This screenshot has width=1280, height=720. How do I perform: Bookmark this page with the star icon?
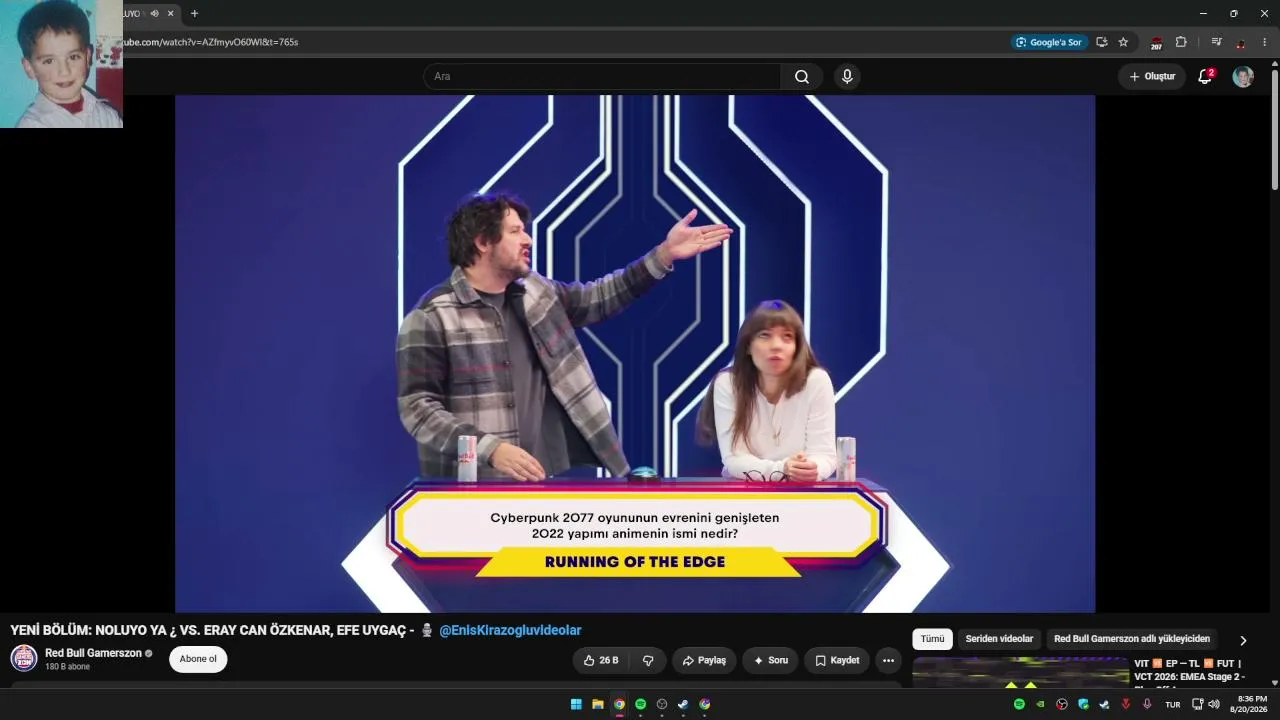(x=1123, y=42)
